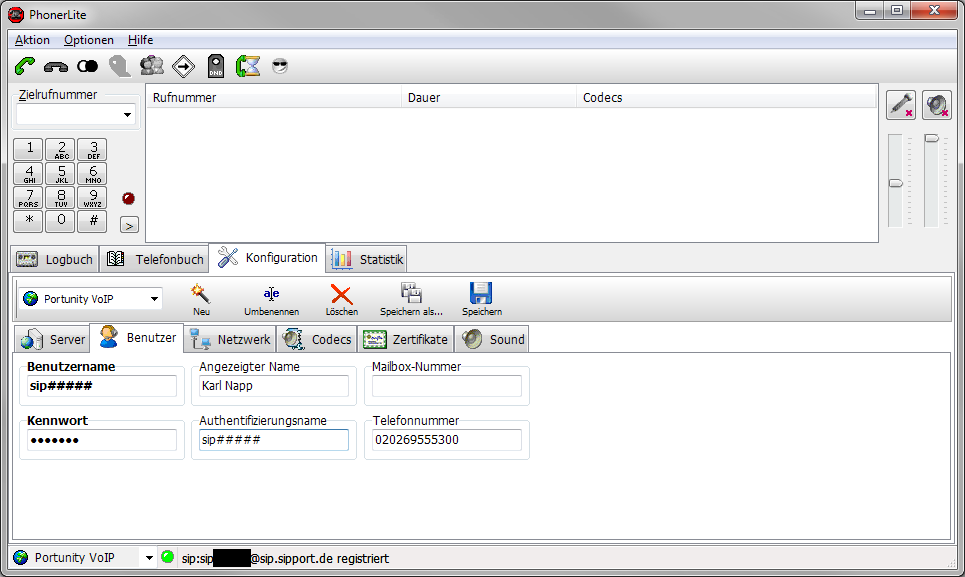Toggle the DND do-not-disturb tag

click(x=216, y=67)
